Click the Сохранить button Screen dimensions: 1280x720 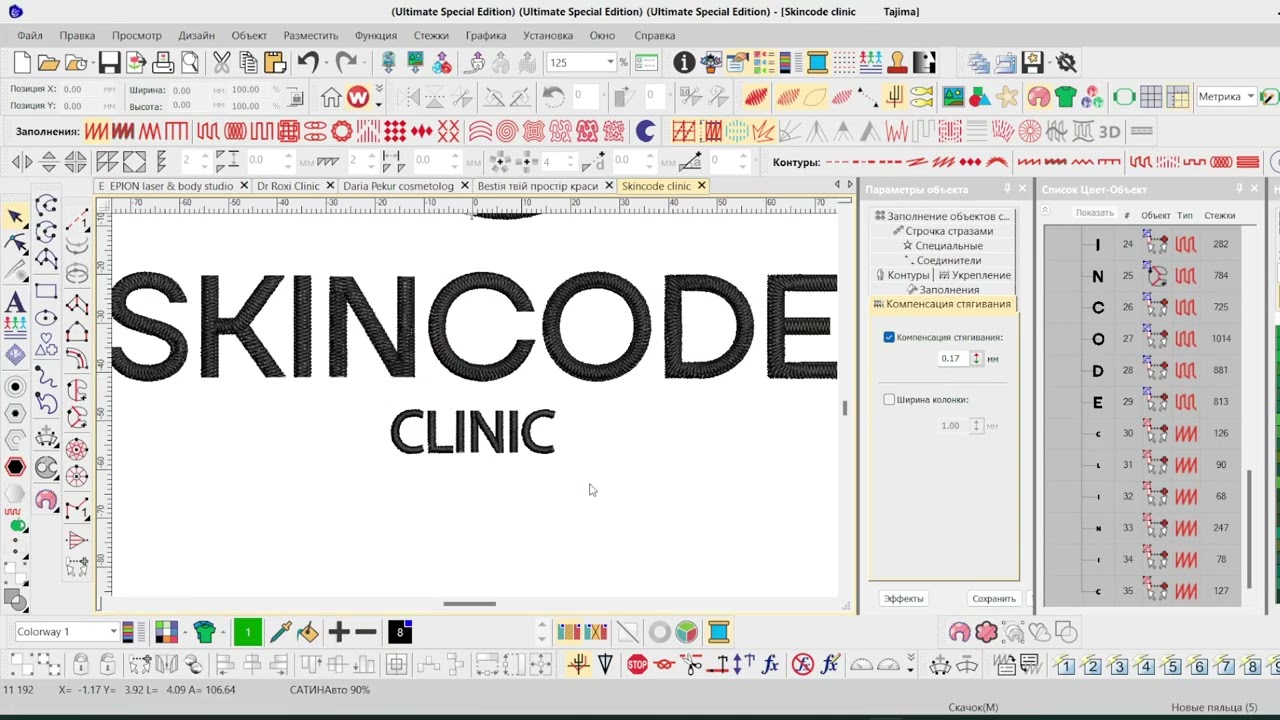click(x=994, y=598)
